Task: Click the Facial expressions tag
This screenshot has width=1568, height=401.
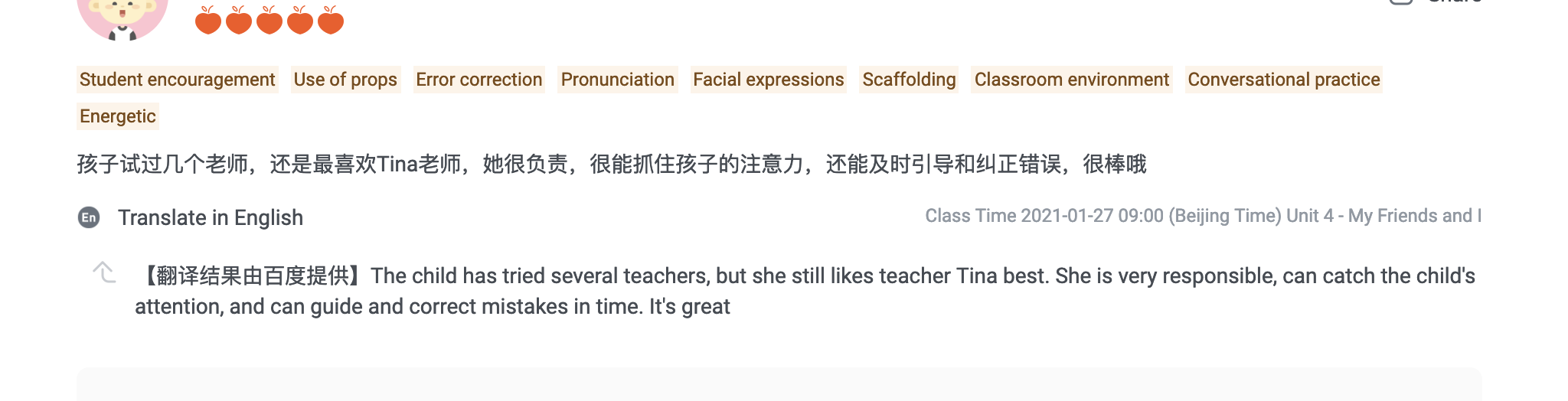Action: click(x=768, y=80)
